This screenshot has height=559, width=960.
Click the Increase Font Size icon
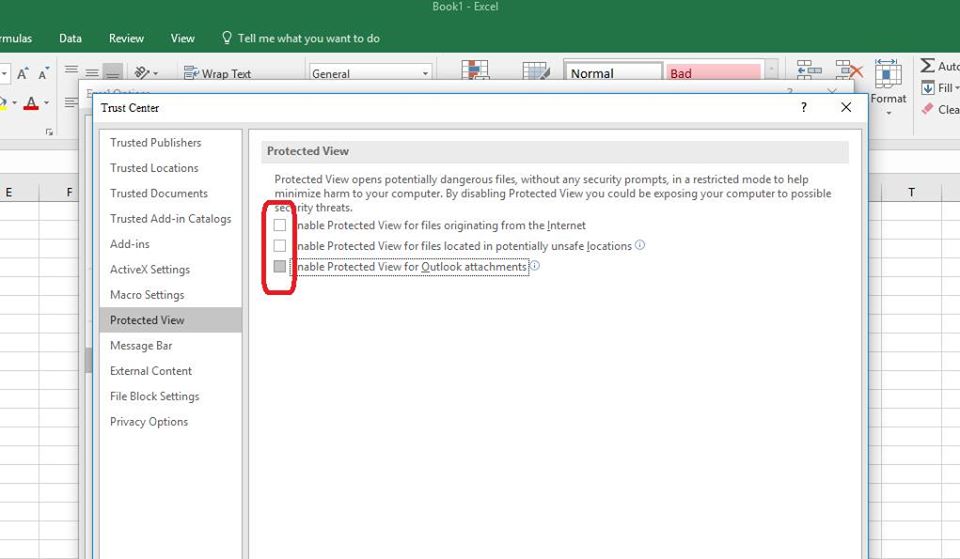tap(21, 74)
